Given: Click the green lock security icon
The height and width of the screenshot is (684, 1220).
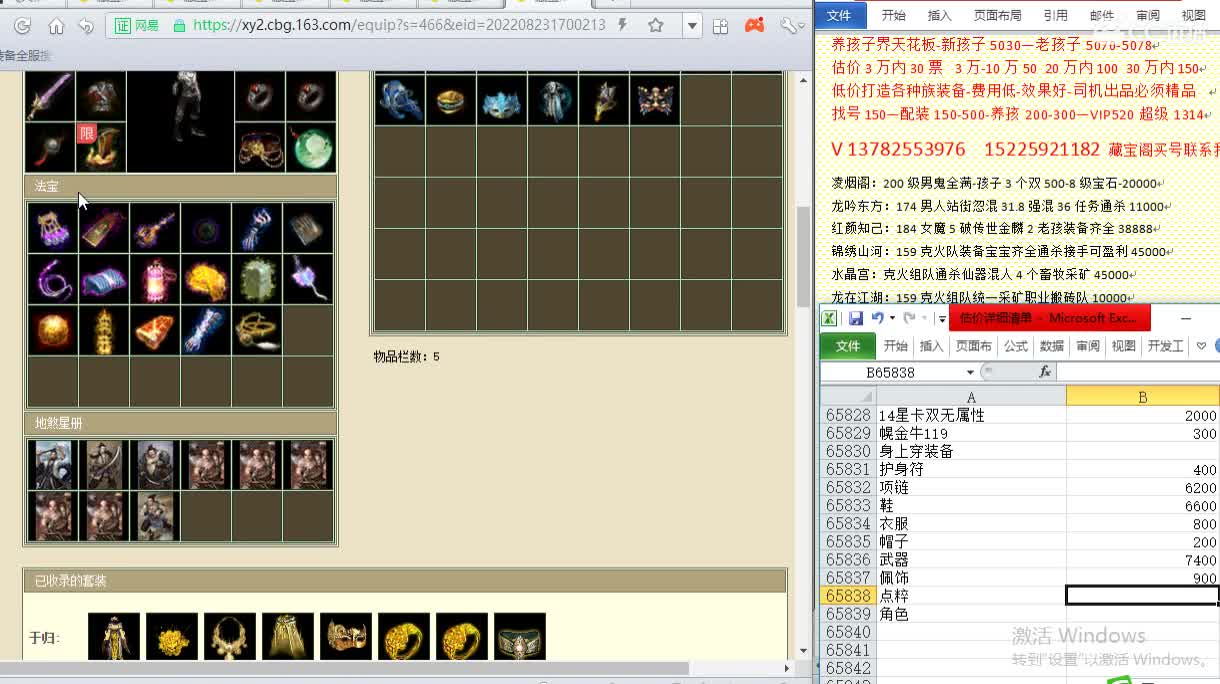Looking at the screenshot, I should click(179, 26).
